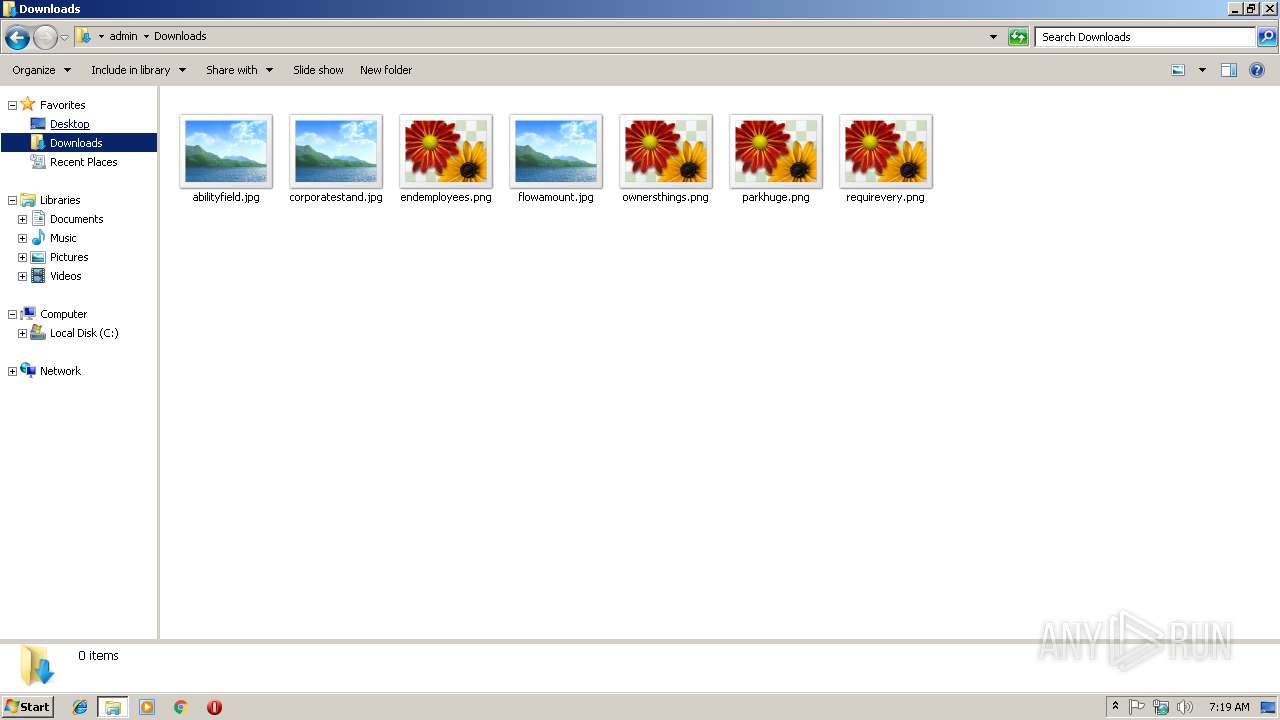Create a New folder
This screenshot has height=720, width=1280.
[386, 70]
